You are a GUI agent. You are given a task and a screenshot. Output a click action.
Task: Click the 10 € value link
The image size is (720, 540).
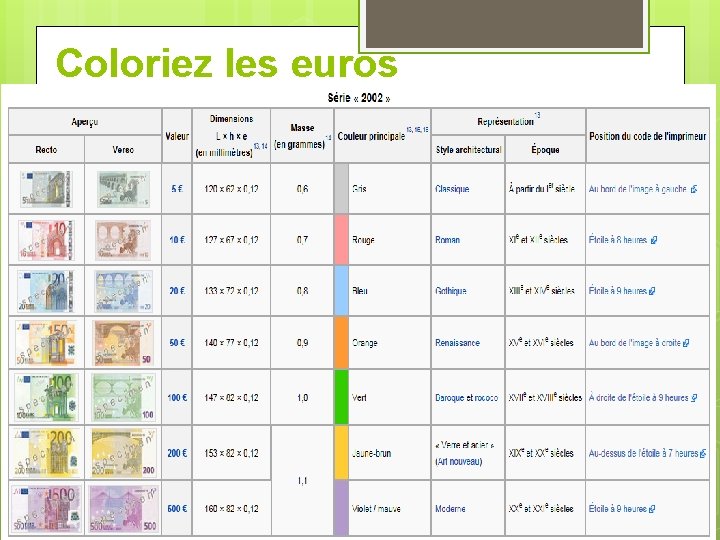[177, 240]
